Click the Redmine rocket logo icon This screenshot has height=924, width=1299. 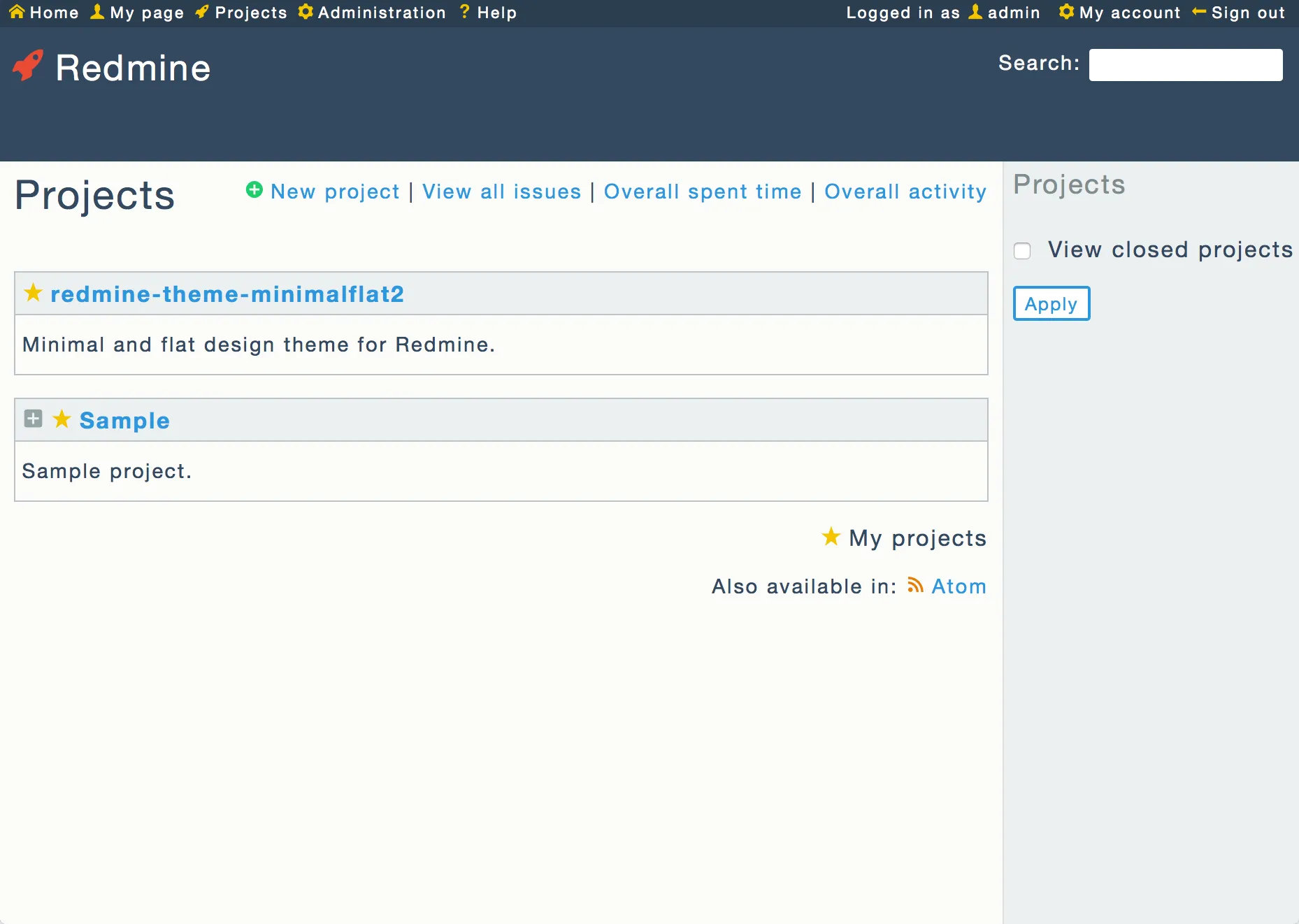click(28, 66)
